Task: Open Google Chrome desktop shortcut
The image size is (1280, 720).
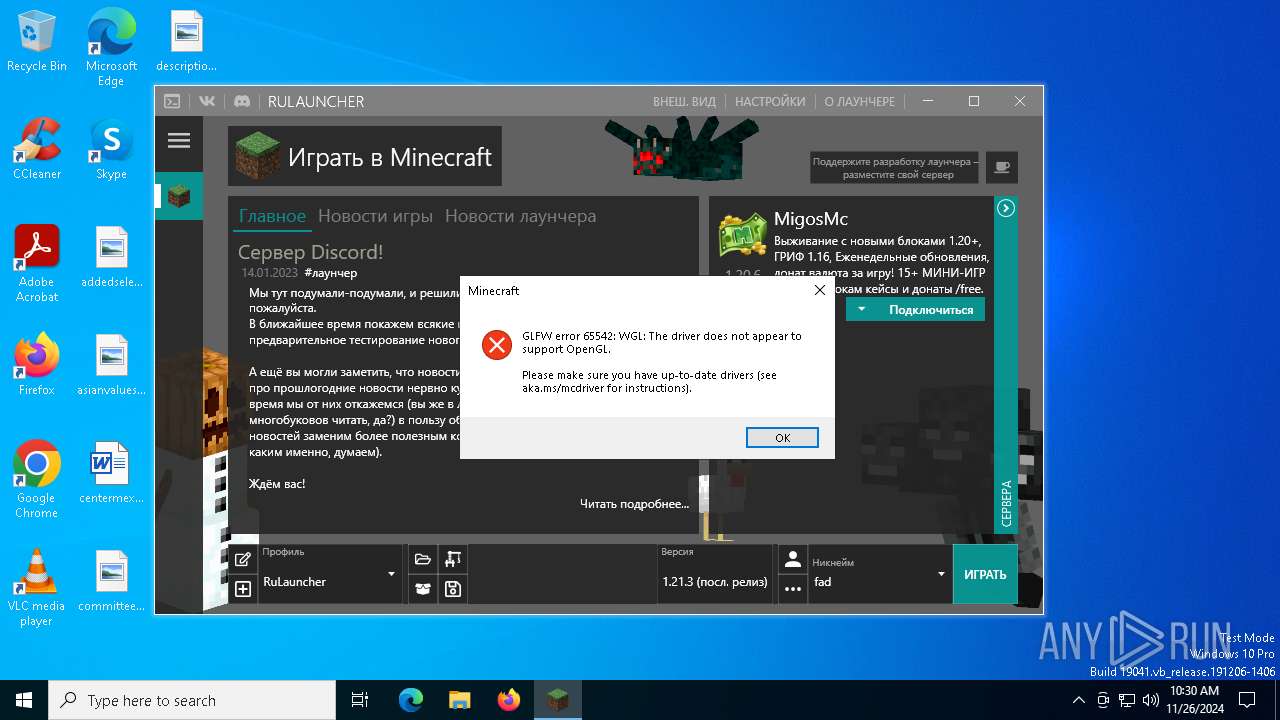Action: (x=36, y=480)
